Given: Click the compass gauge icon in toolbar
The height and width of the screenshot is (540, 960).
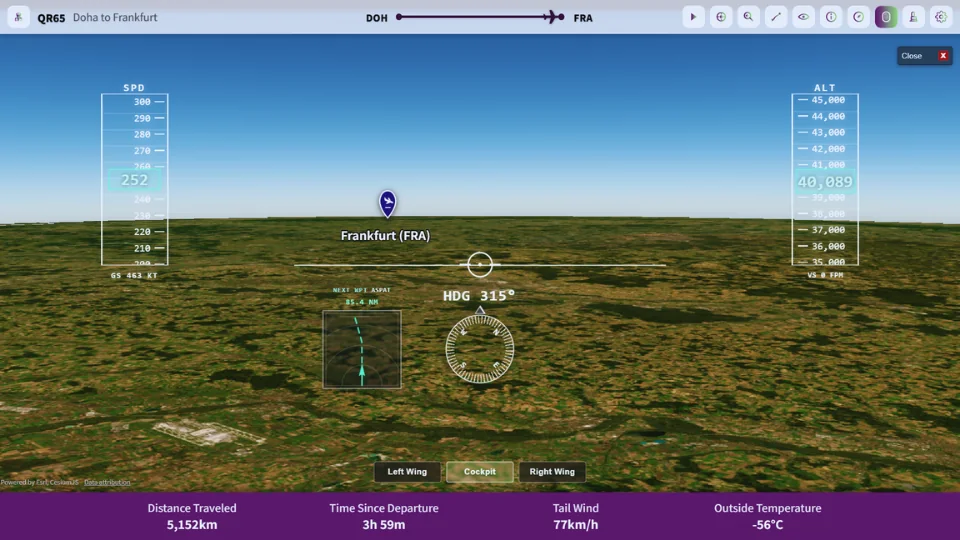Looking at the screenshot, I should point(858,17).
